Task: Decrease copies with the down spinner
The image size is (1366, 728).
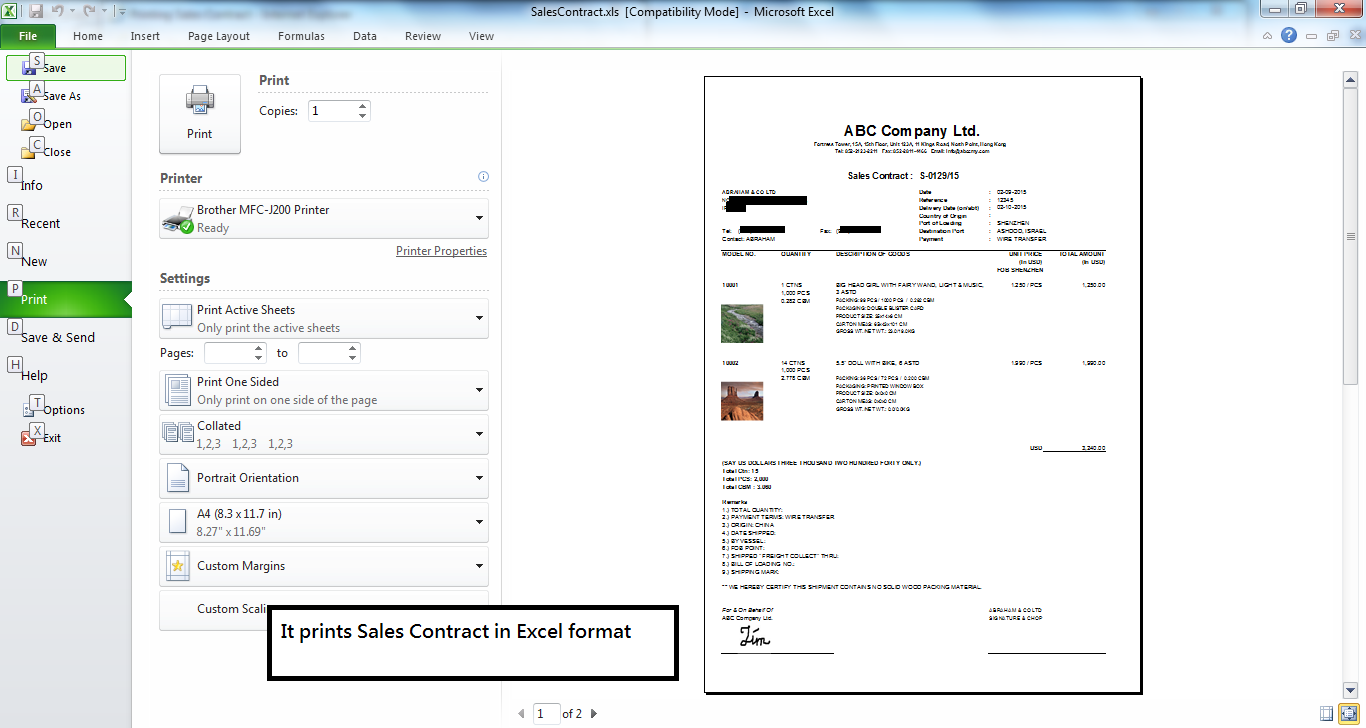Action: tap(363, 116)
